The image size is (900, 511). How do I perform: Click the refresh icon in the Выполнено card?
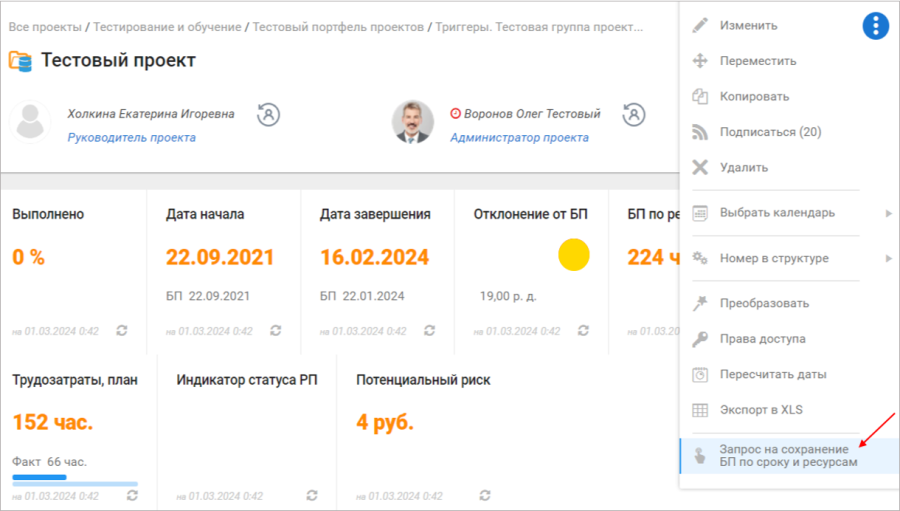pyautogui.click(x=122, y=330)
